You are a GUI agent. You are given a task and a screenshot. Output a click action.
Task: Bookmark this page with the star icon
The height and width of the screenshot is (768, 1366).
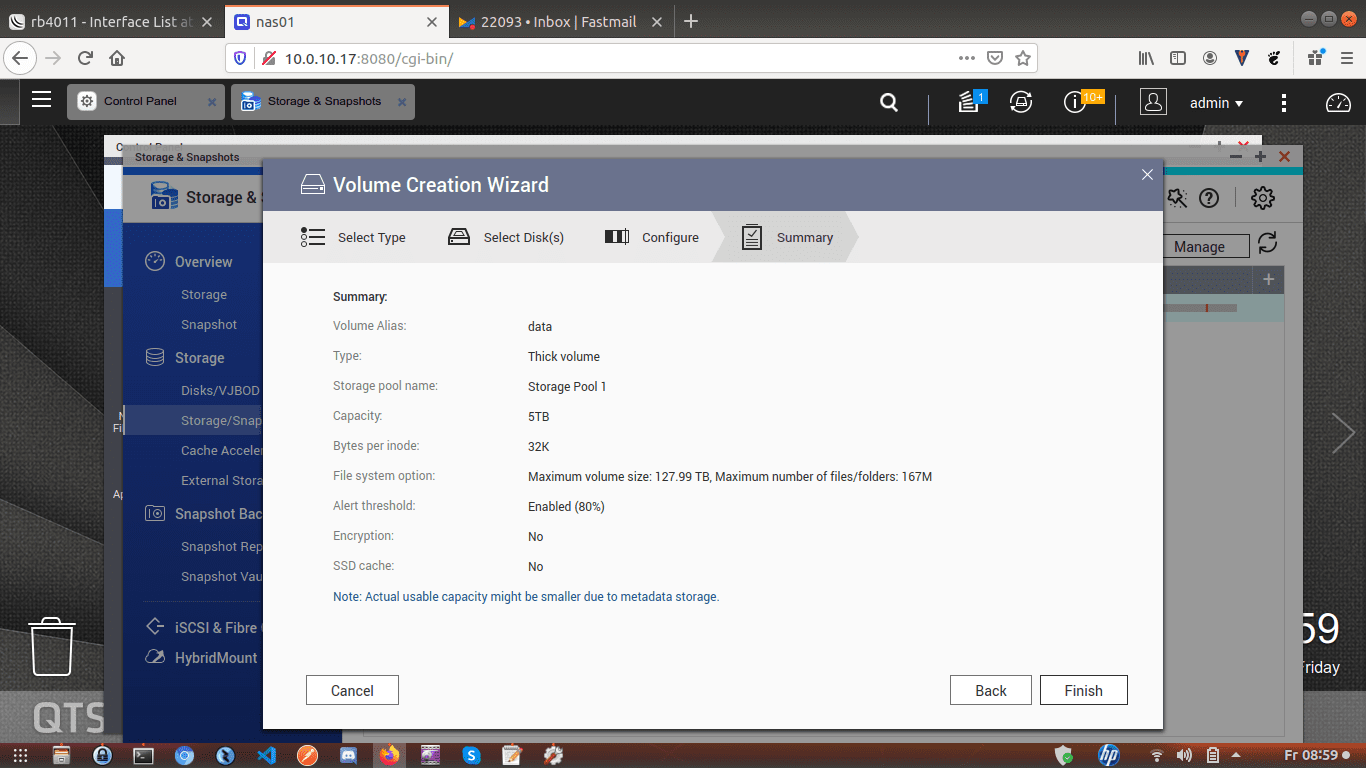[1022, 58]
